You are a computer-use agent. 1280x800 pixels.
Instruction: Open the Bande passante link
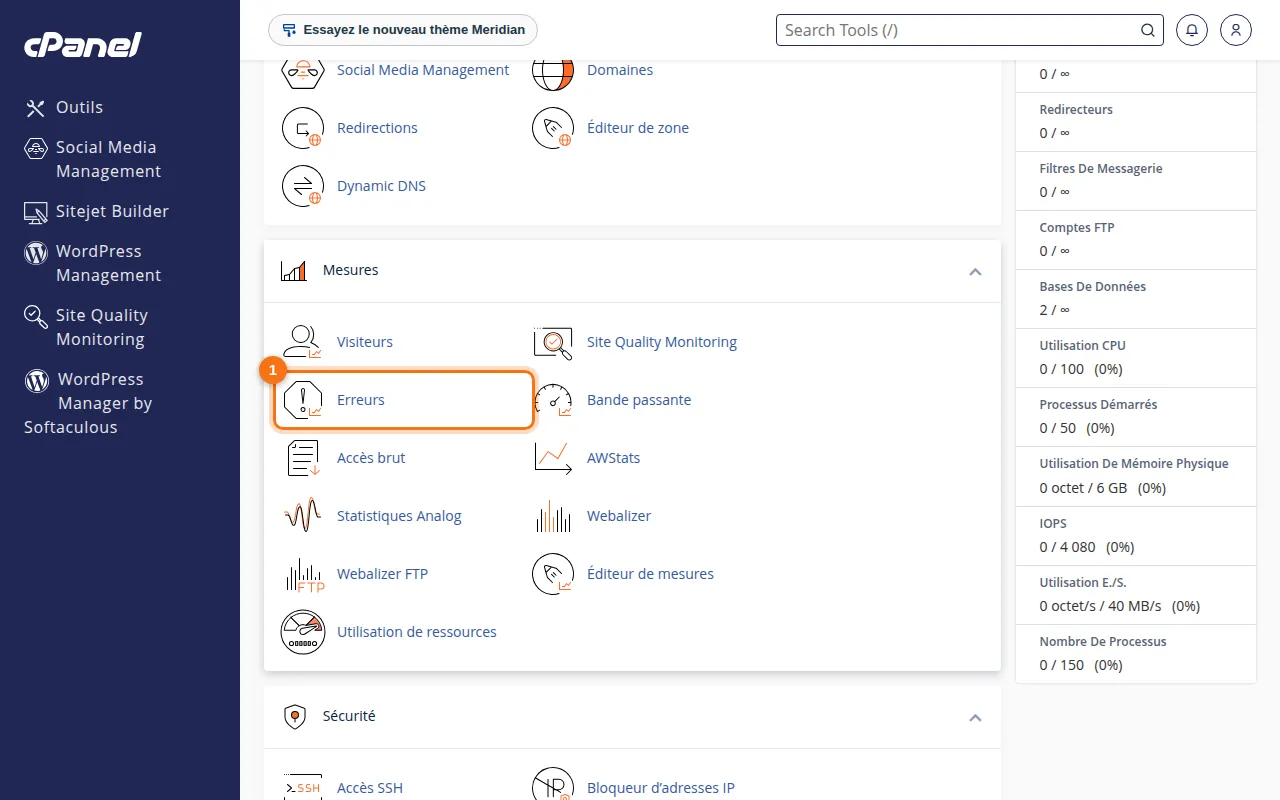pos(639,400)
